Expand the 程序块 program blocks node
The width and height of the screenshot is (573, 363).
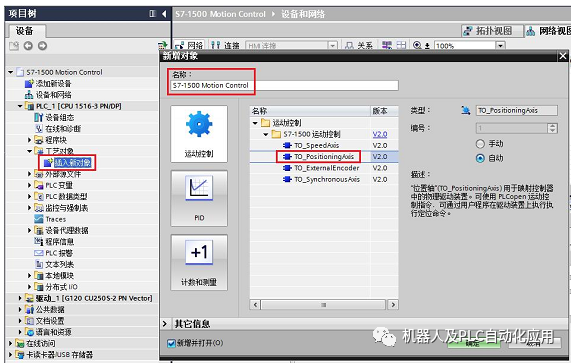[30, 140]
